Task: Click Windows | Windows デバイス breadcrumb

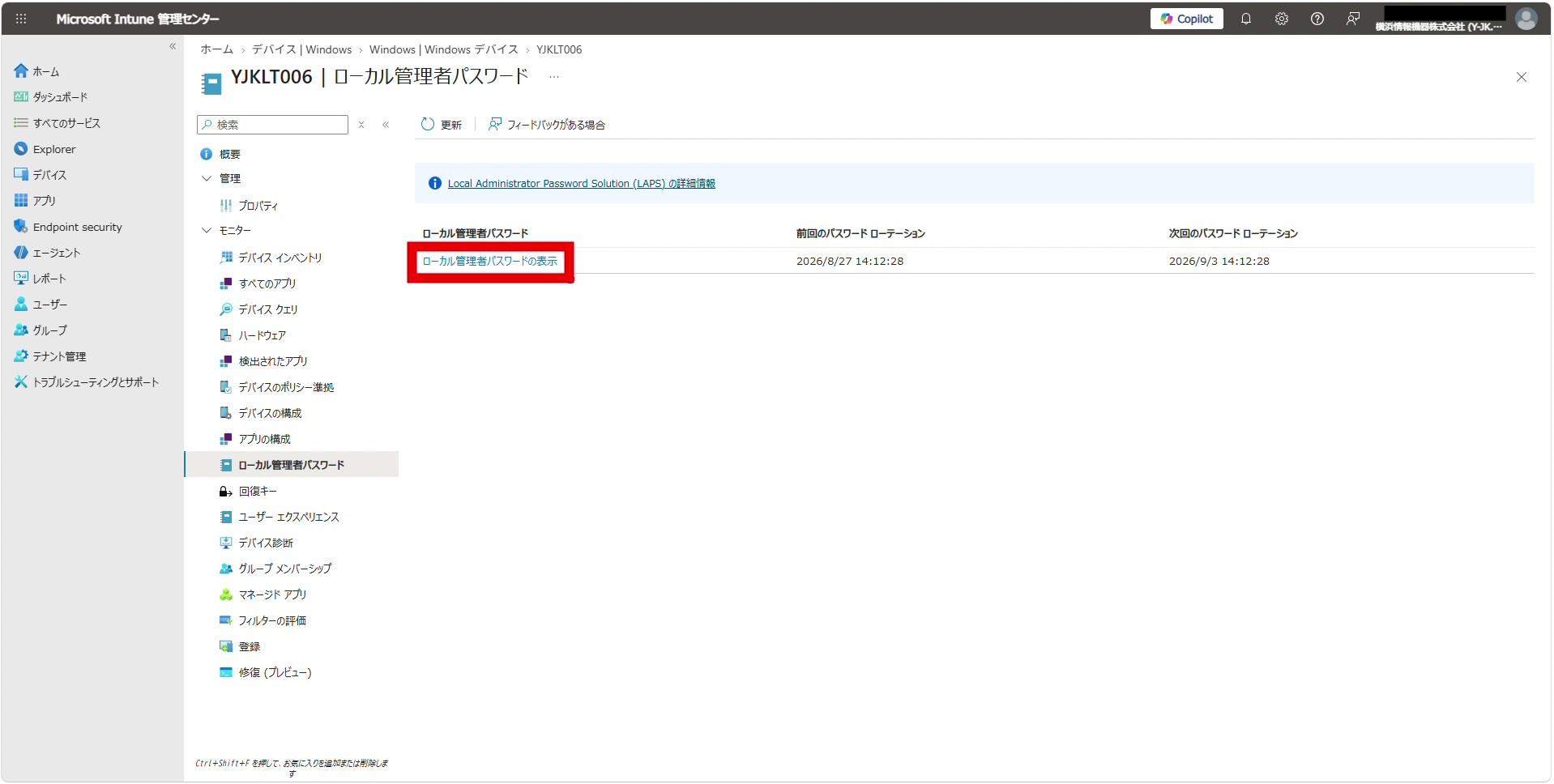Action: [x=443, y=49]
